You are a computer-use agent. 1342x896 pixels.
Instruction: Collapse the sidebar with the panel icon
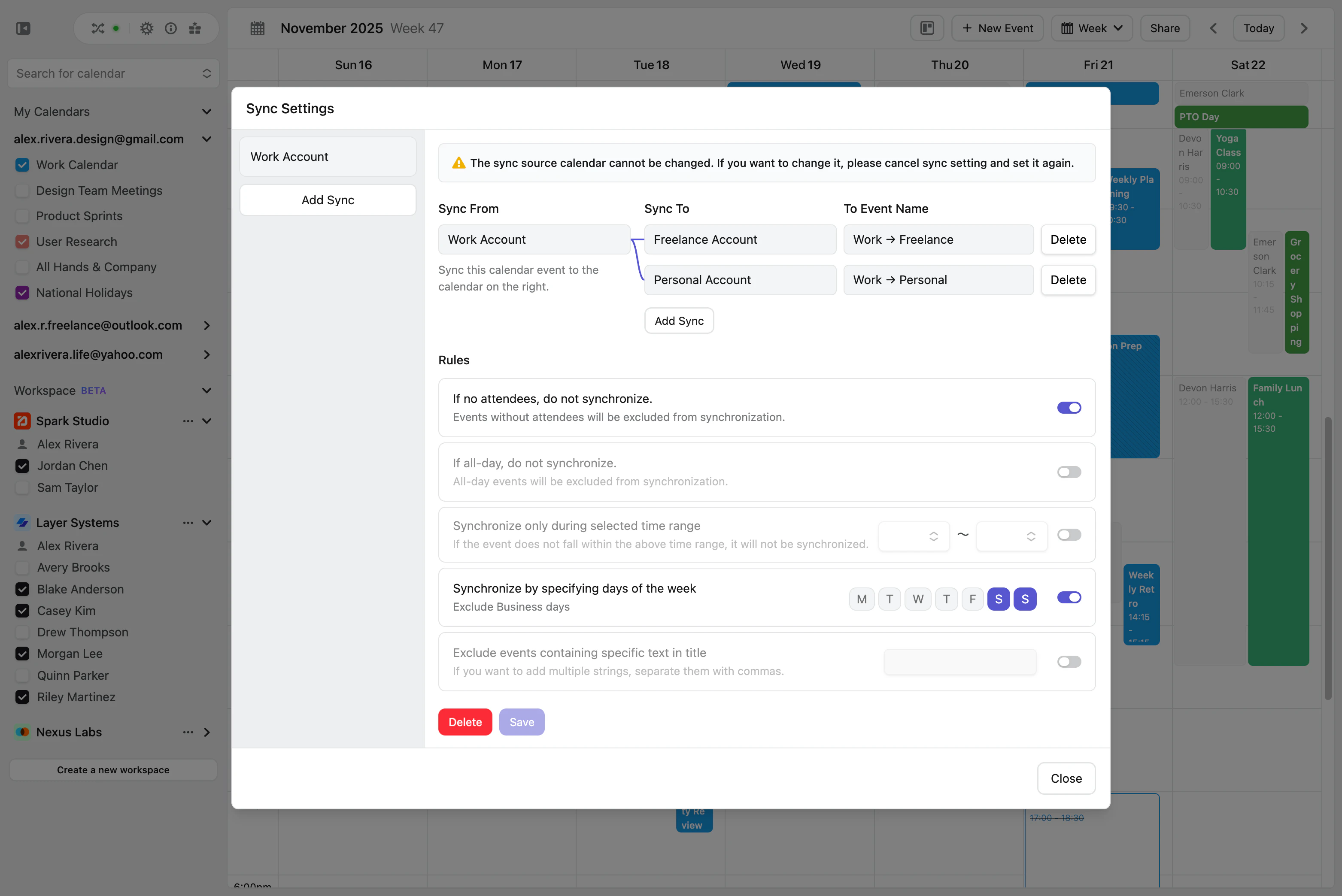[23, 28]
